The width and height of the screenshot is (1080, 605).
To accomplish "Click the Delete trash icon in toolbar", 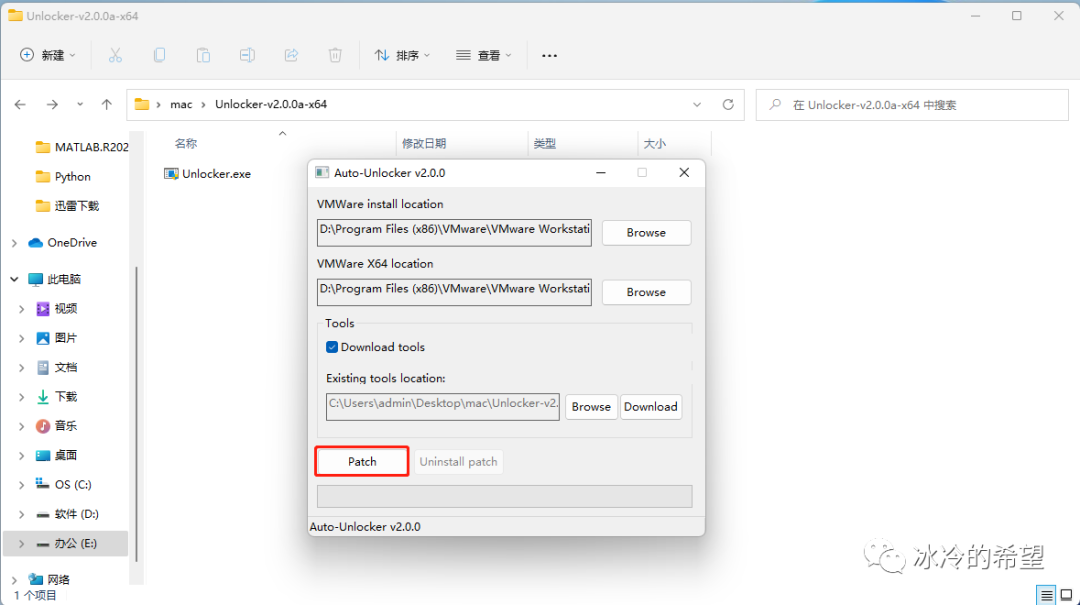I will click(335, 55).
